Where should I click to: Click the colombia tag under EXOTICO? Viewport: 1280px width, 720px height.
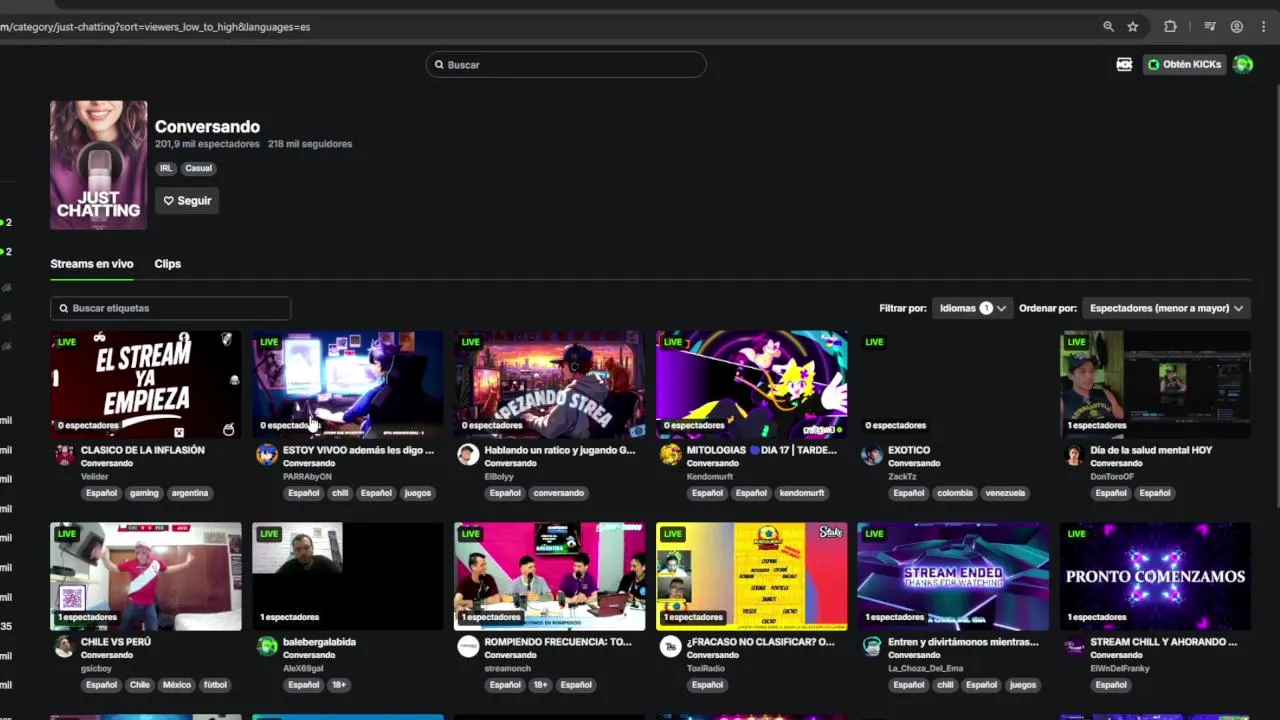[x=955, y=493]
